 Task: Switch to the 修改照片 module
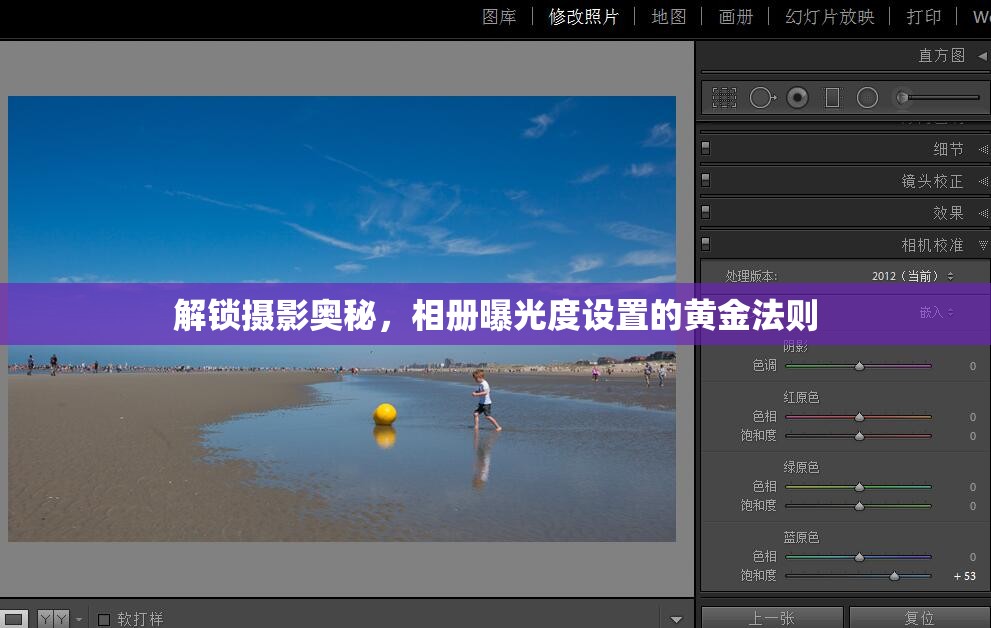point(583,16)
